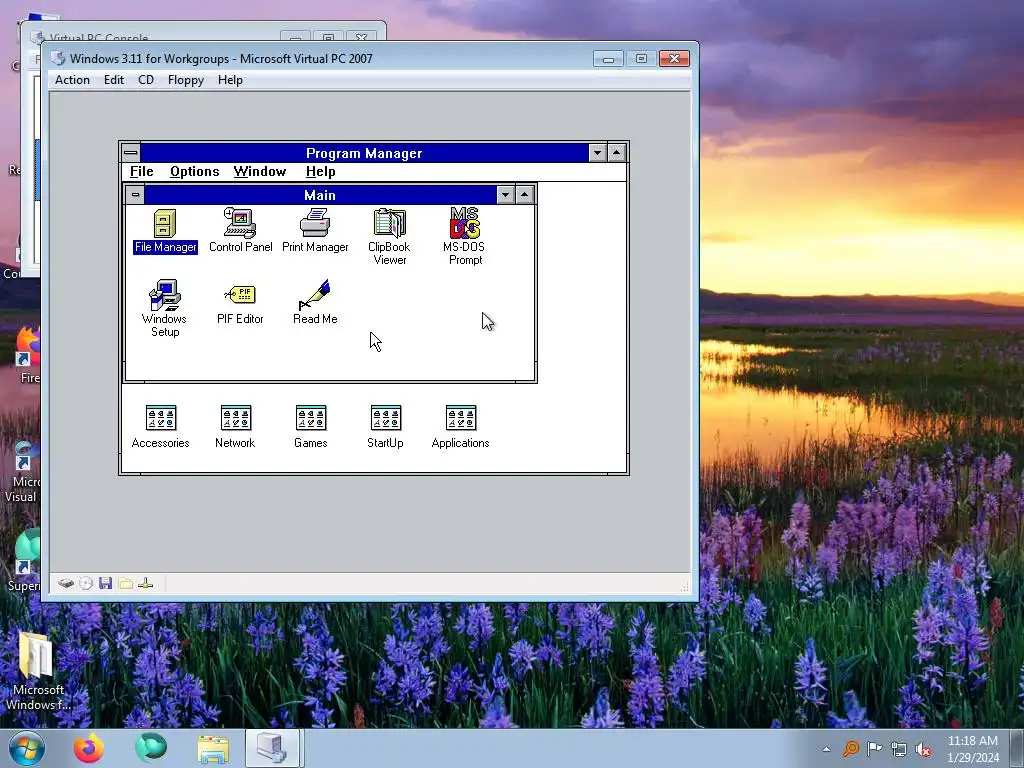
Task: Click the Virtual PC taskbar button
Action: pyautogui.click(x=272, y=748)
